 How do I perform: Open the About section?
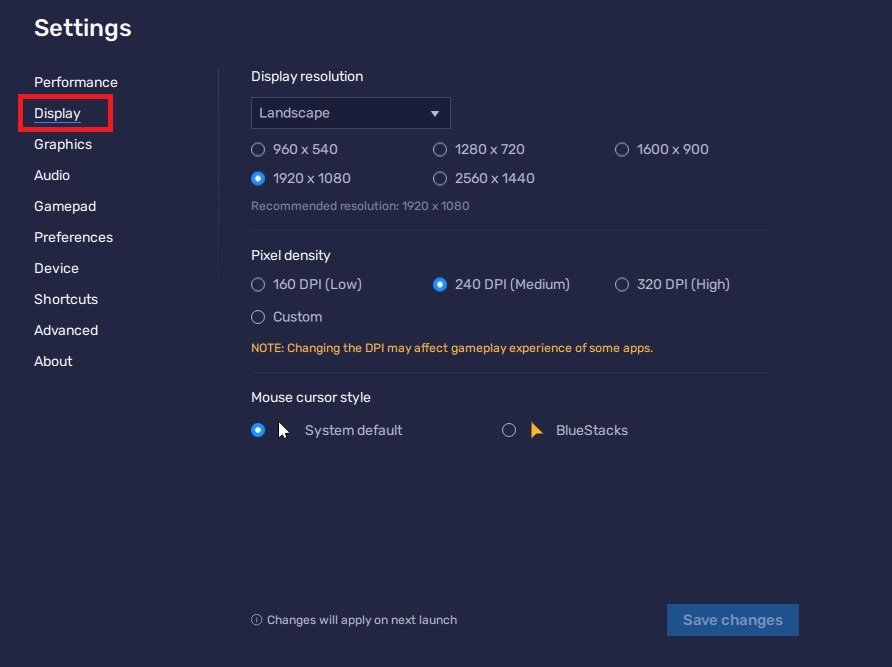point(53,361)
